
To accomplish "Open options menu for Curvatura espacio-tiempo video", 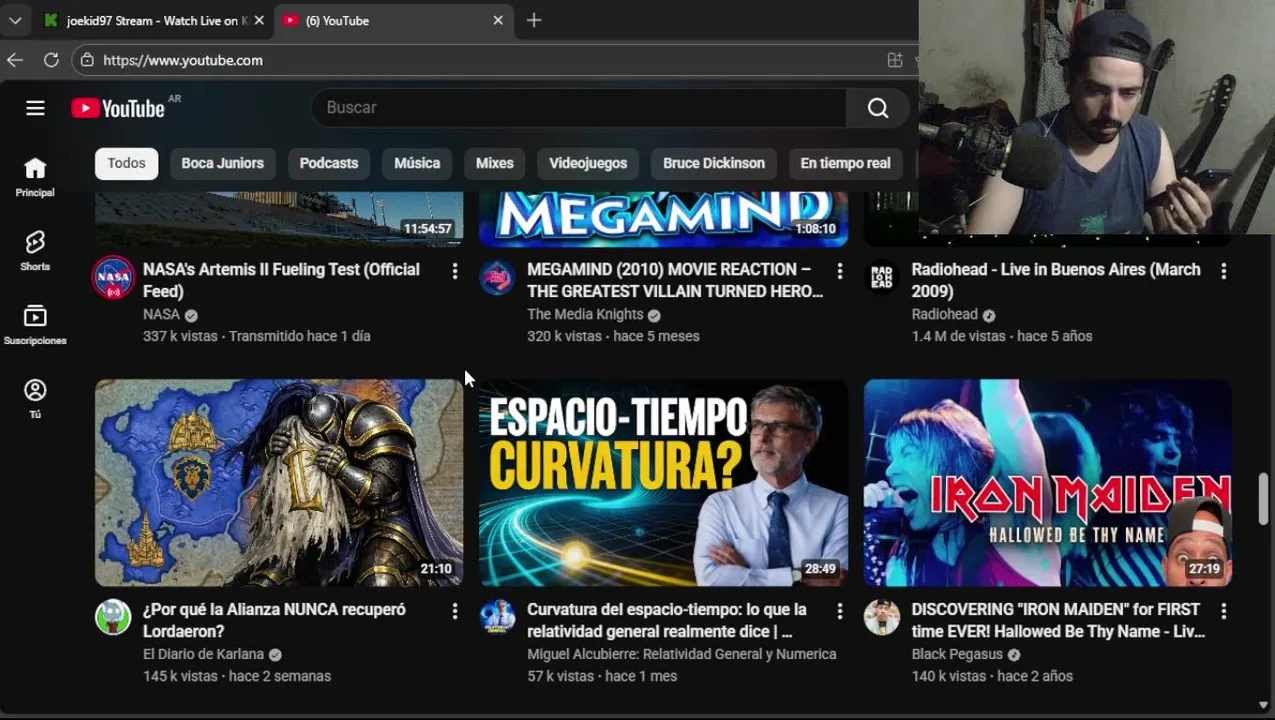I will pyautogui.click(x=840, y=611).
